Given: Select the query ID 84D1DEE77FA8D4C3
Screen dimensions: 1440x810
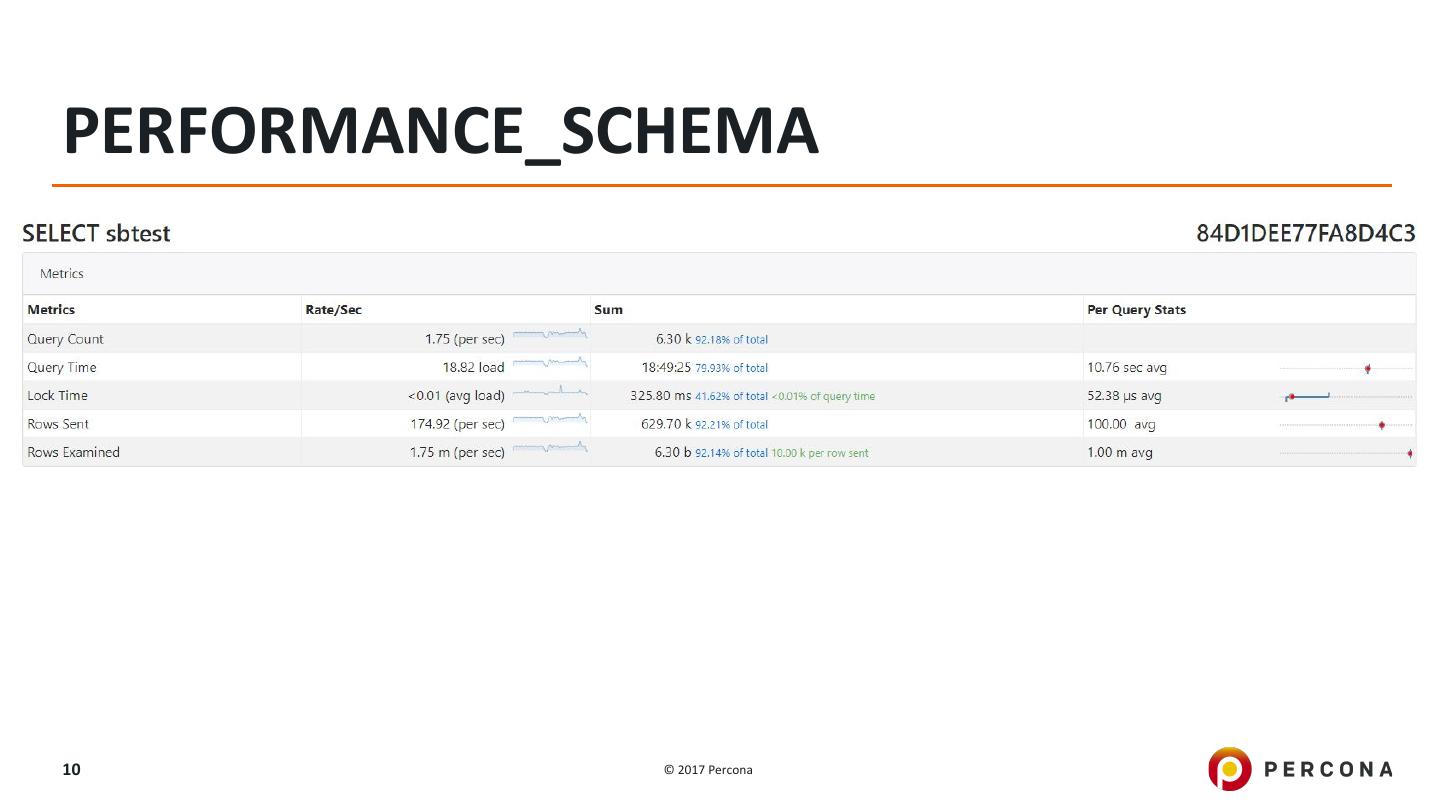Looking at the screenshot, I should coord(1305,234).
